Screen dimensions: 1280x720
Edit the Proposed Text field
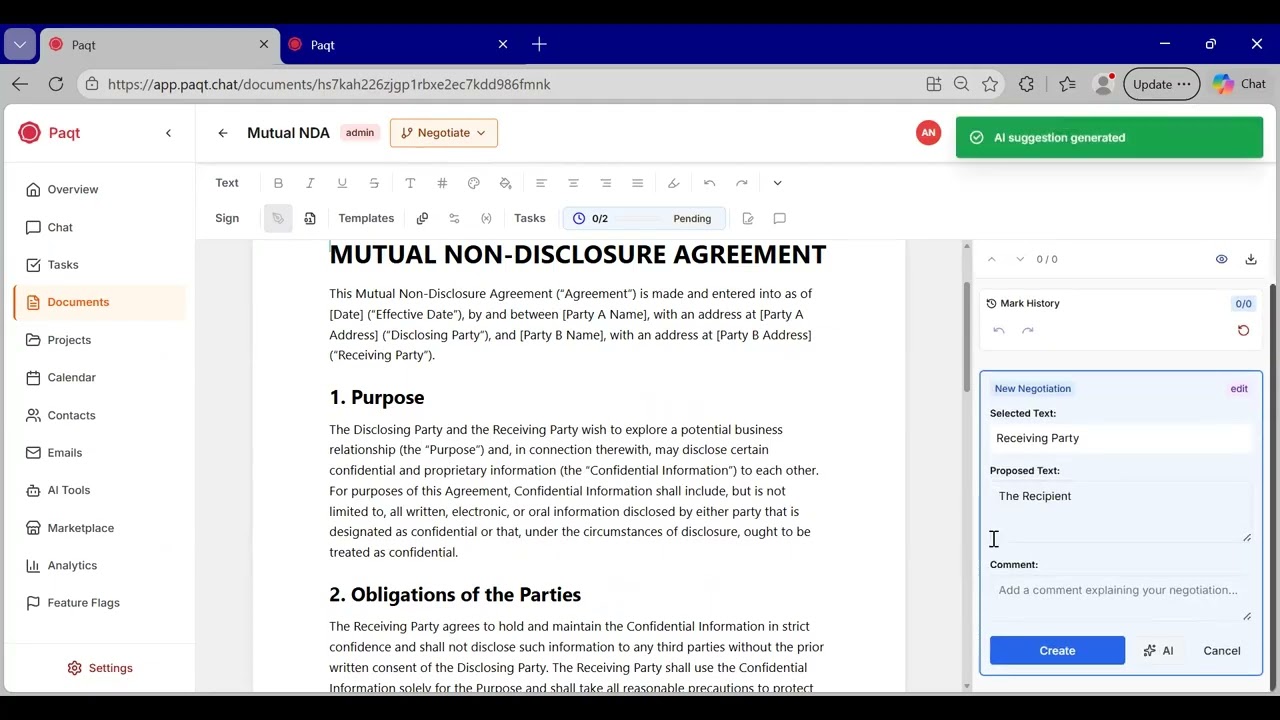coord(1120,512)
